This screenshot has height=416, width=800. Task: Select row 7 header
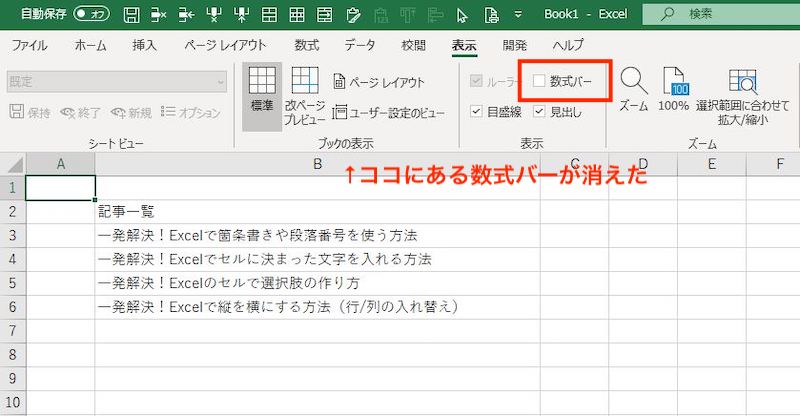tap(13, 331)
